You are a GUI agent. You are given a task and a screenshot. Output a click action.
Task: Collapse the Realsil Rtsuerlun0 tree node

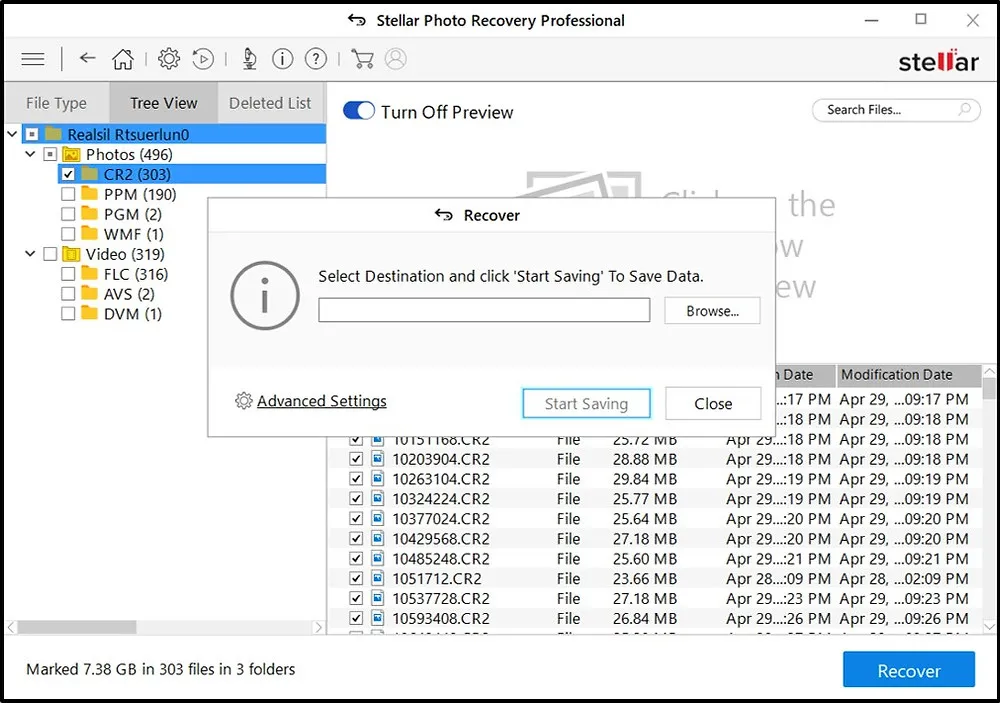[x=12, y=134]
